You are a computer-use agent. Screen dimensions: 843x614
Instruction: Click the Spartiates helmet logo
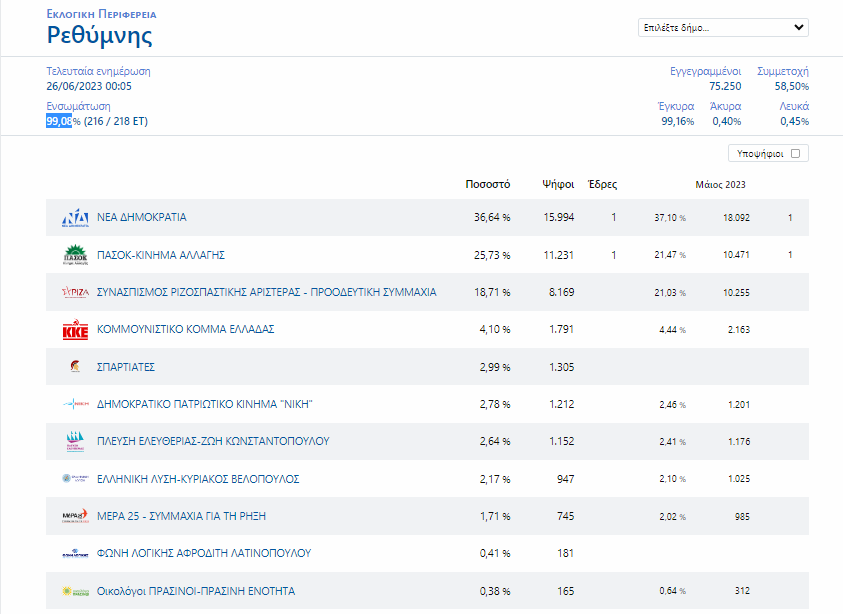(75, 367)
